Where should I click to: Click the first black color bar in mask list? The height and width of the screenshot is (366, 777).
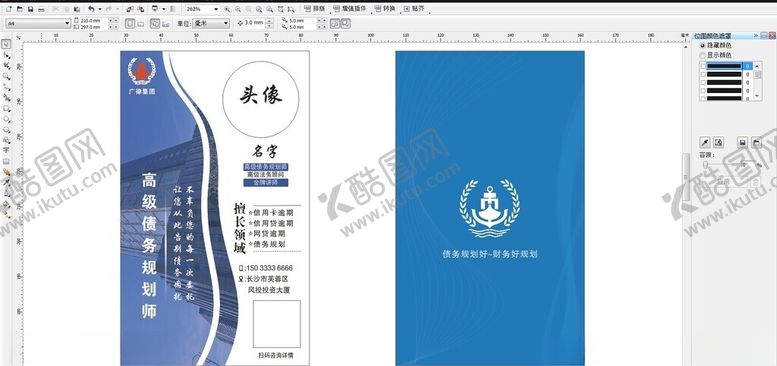723,66
